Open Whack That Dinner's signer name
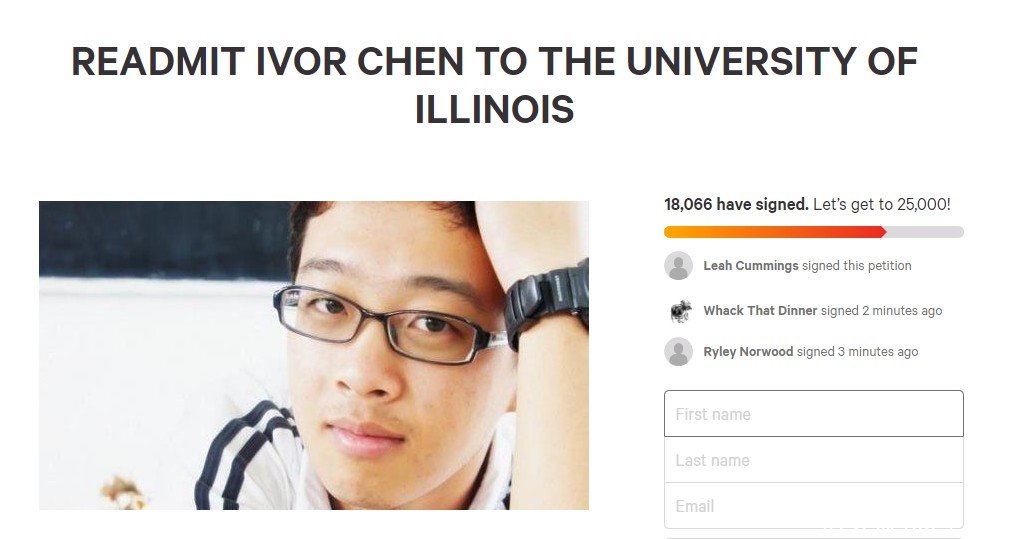The image size is (1014, 539). [760, 311]
